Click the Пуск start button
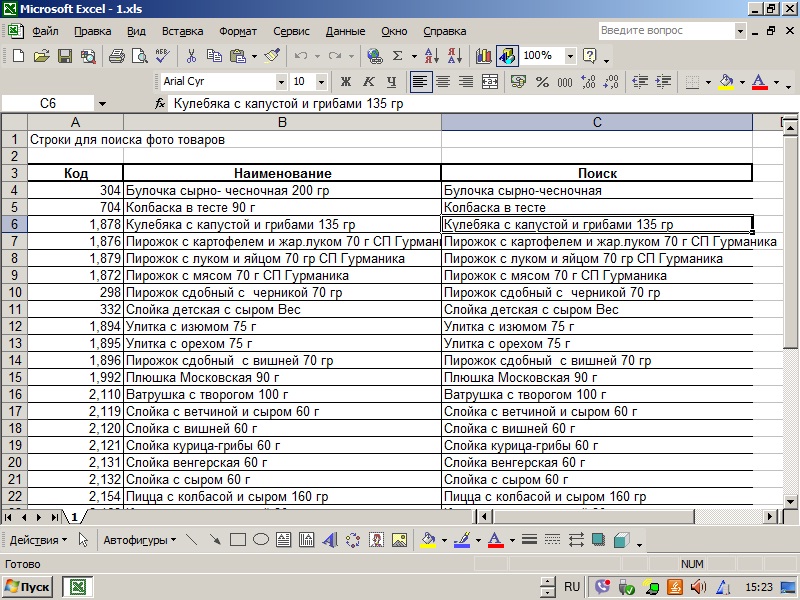 pyautogui.click(x=29, y=587)
